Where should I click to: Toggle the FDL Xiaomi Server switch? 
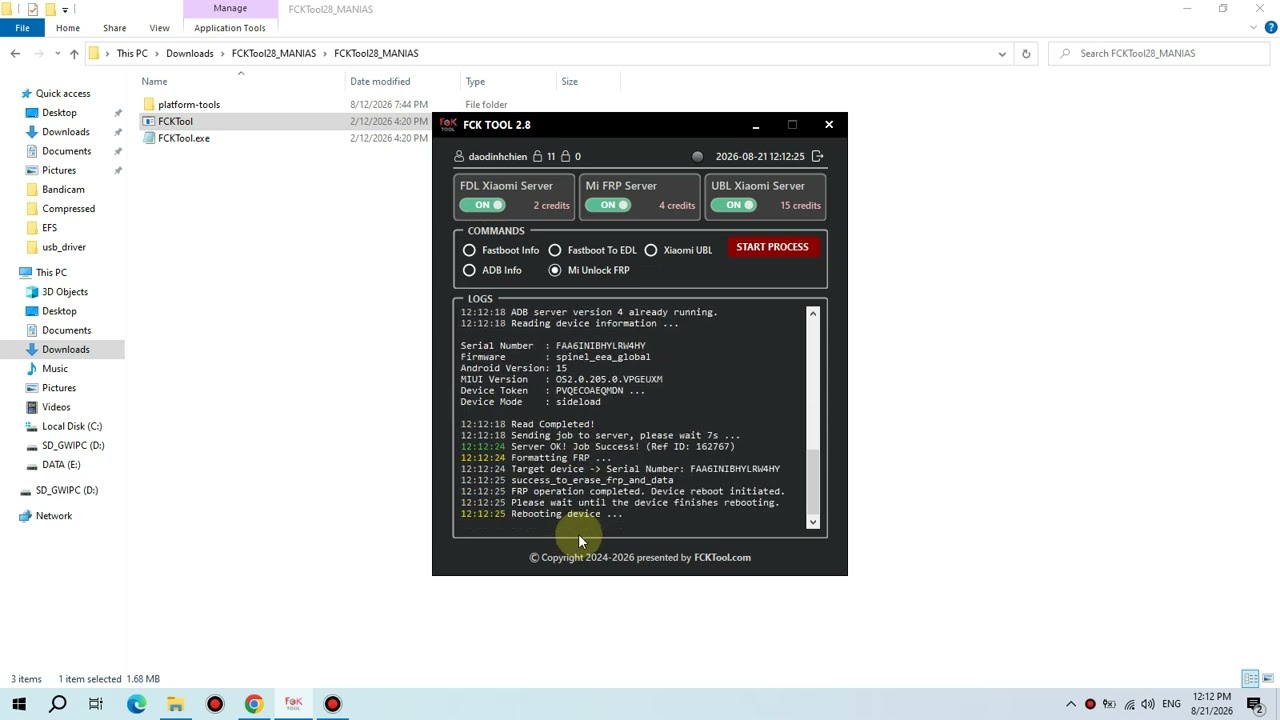[483, 205]
